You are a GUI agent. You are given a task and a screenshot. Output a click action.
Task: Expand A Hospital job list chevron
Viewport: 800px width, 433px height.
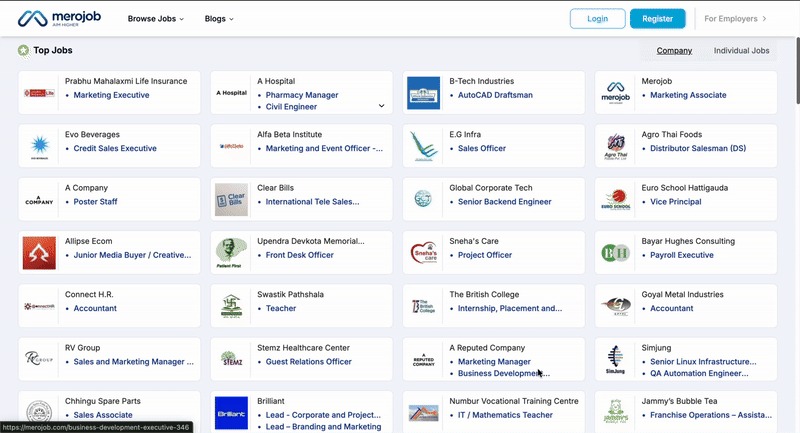tap(381, 106)
